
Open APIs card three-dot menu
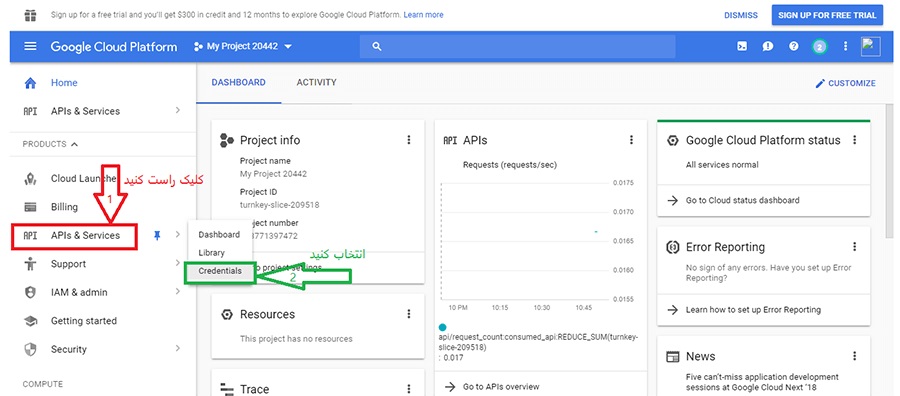tap(631, 139)
